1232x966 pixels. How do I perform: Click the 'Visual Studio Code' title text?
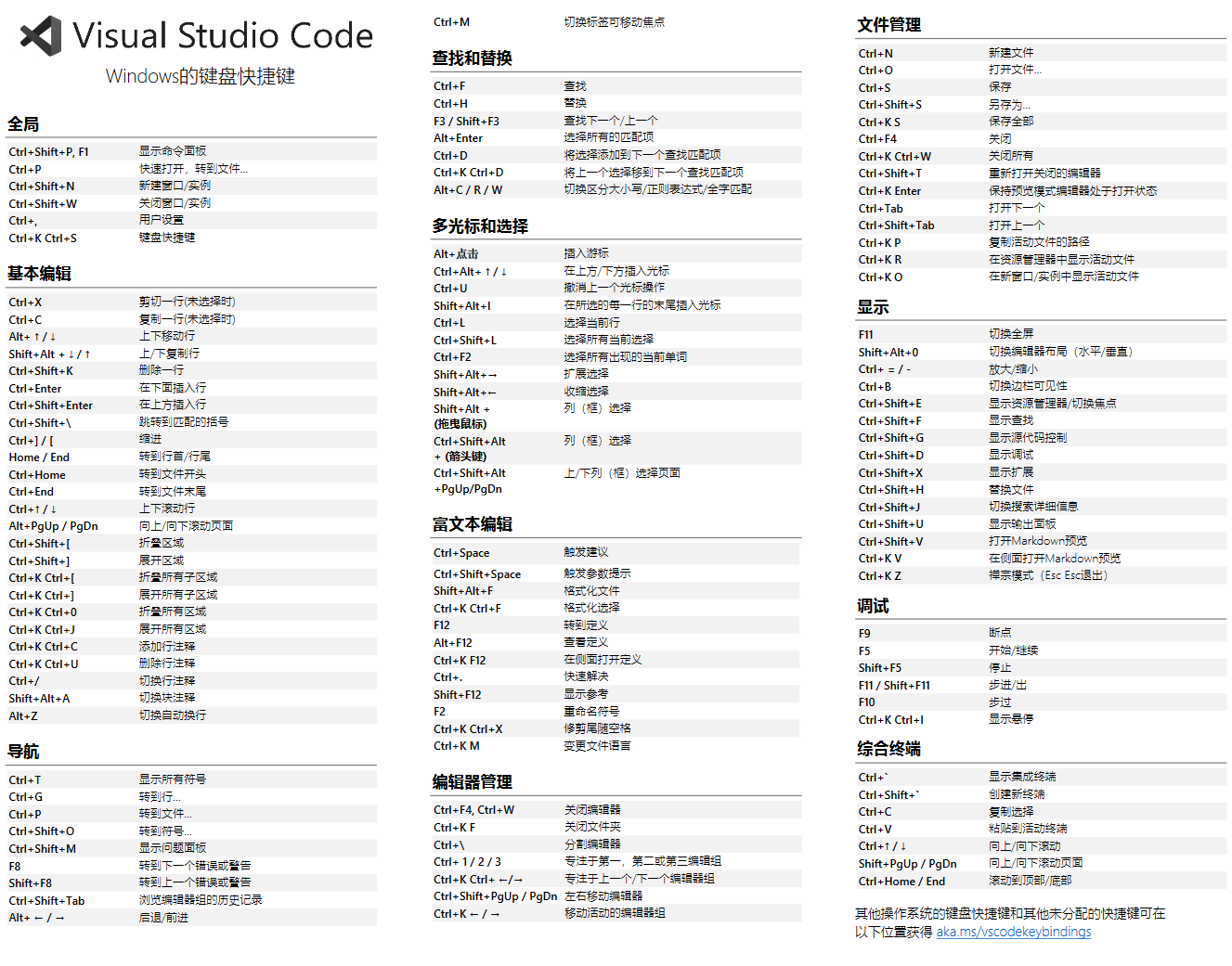(223, 36)
